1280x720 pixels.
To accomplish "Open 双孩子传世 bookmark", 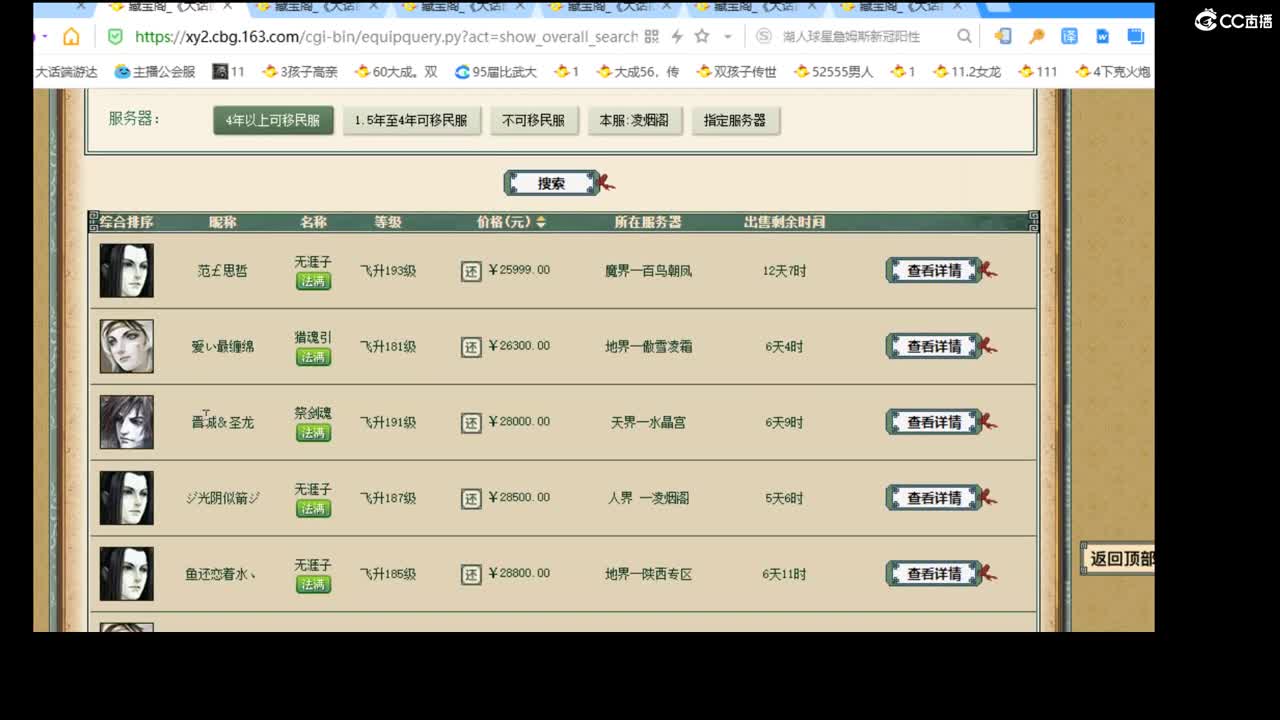I will pyautogui.click(x=737, y=72).
